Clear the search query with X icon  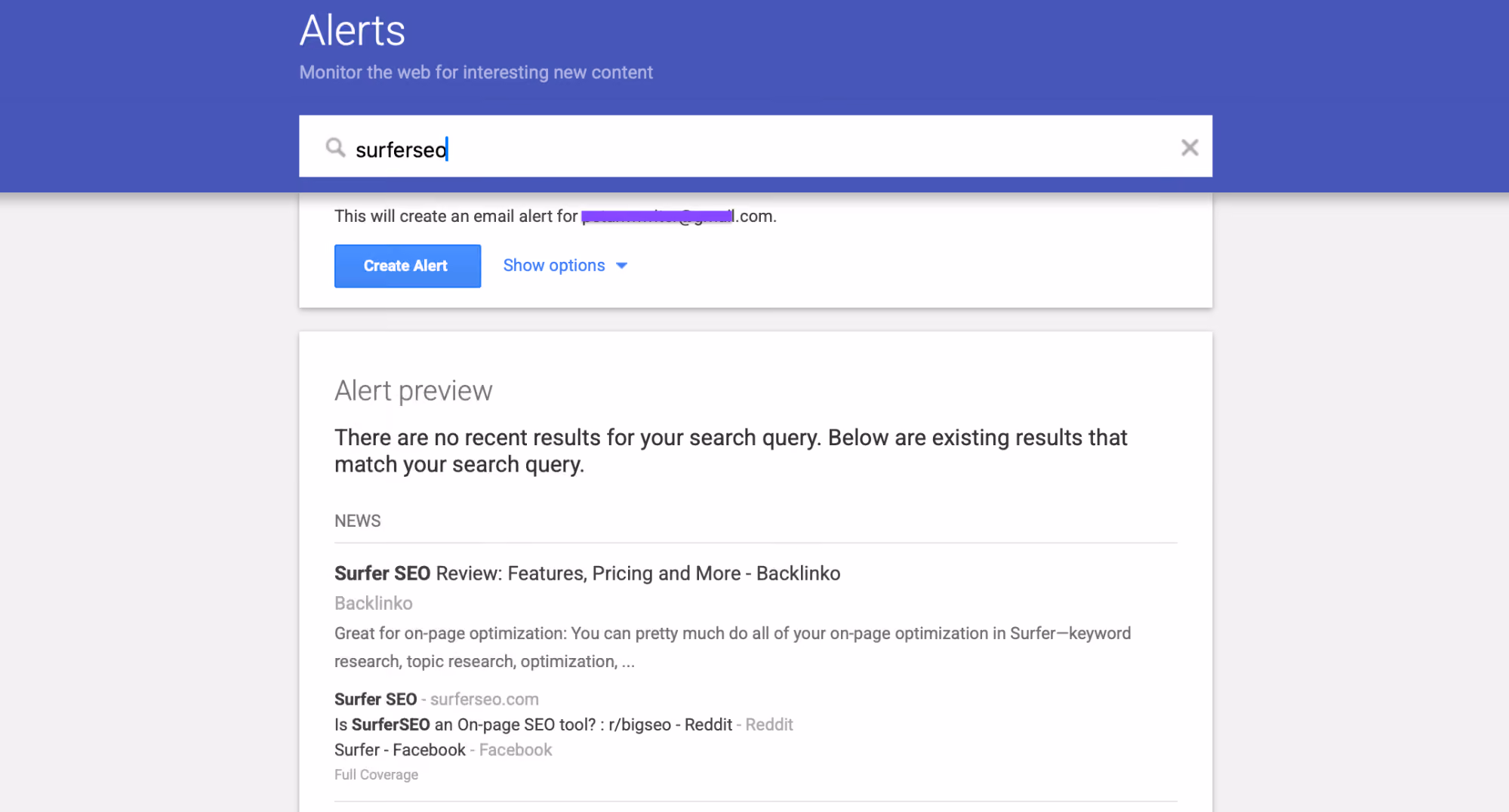pyautogui.click(x=1190, y=147)
